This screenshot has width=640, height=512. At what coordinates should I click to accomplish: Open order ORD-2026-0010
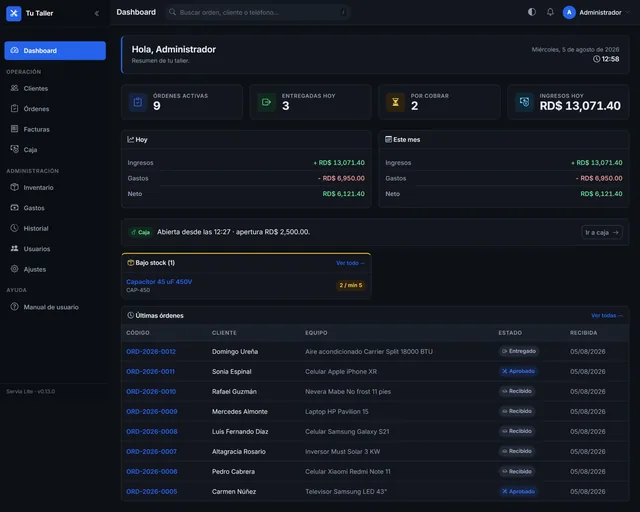click(x=151, y=392)
